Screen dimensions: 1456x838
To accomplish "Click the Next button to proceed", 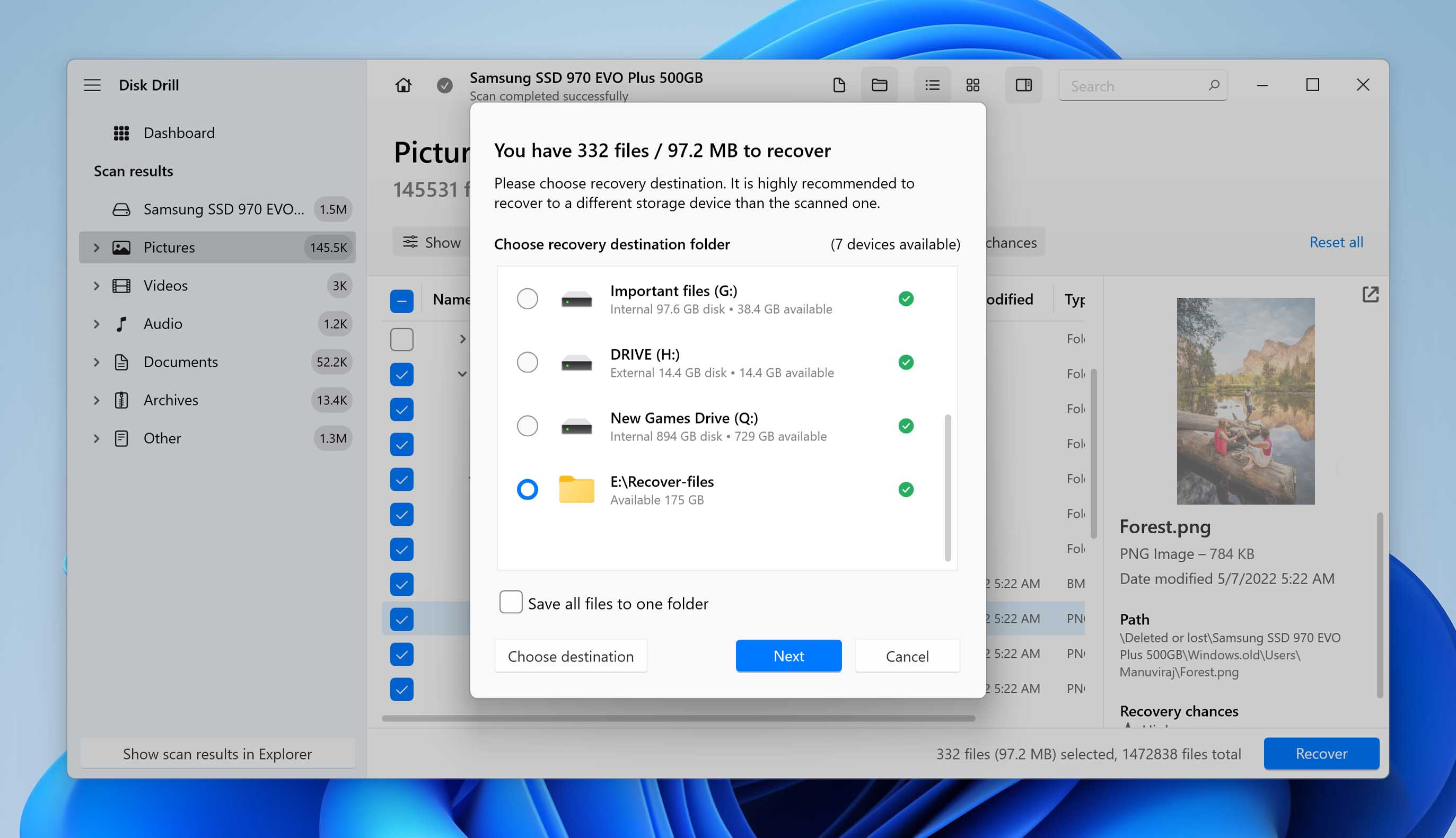I will click(789, 655).
